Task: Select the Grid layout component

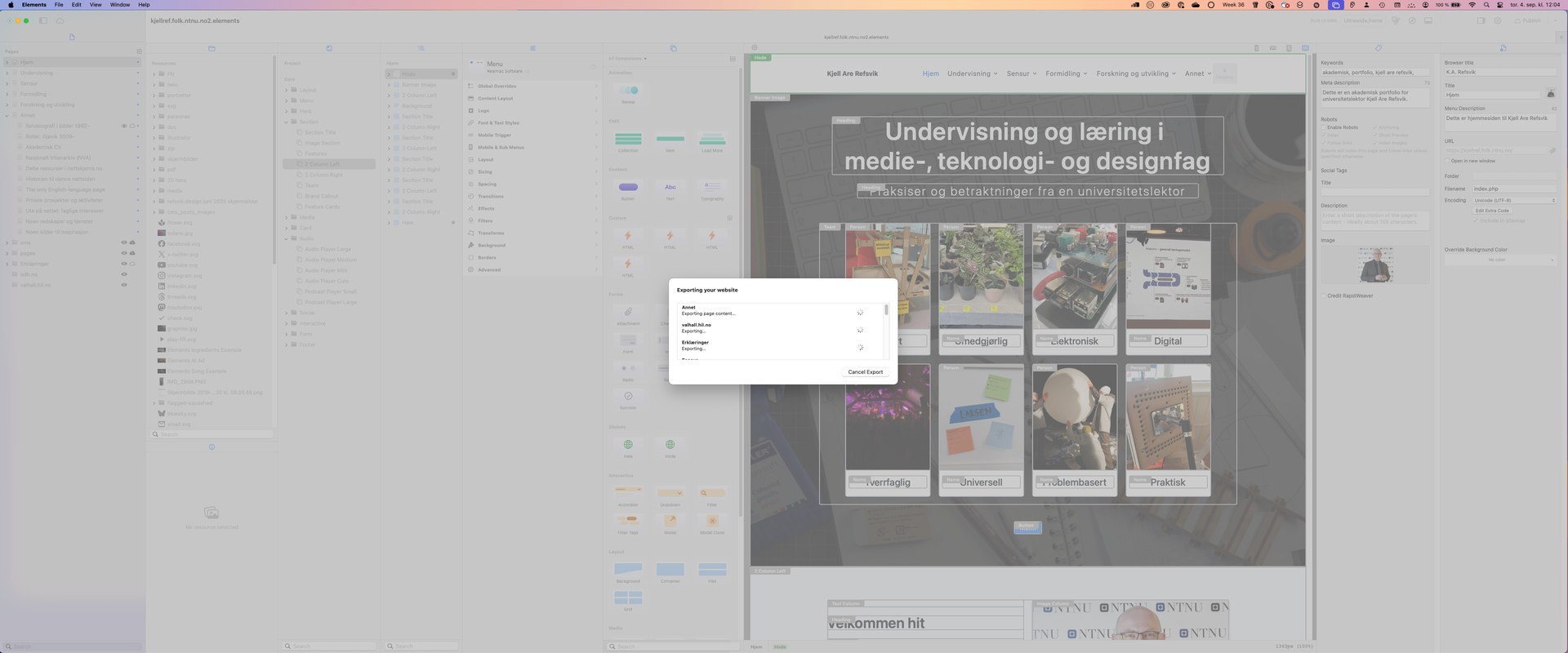Action: click(x=628, y=600)
